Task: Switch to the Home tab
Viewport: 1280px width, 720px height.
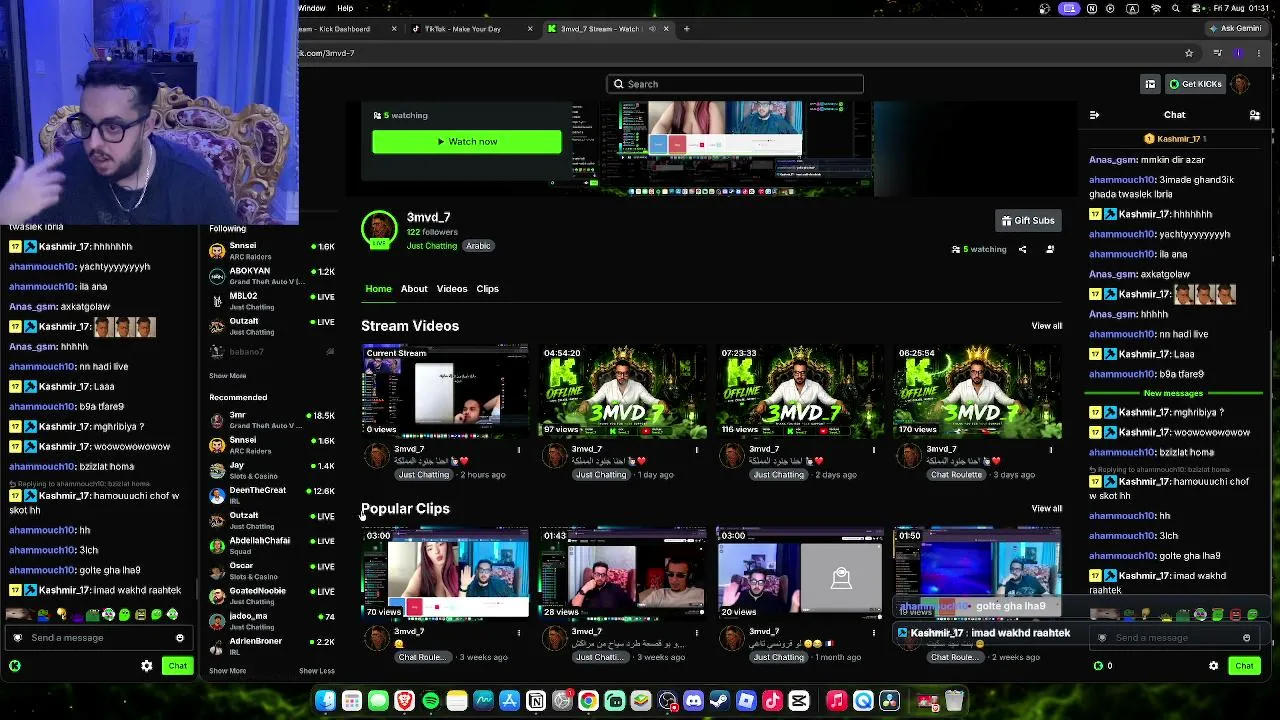Action: coord(378,289)
